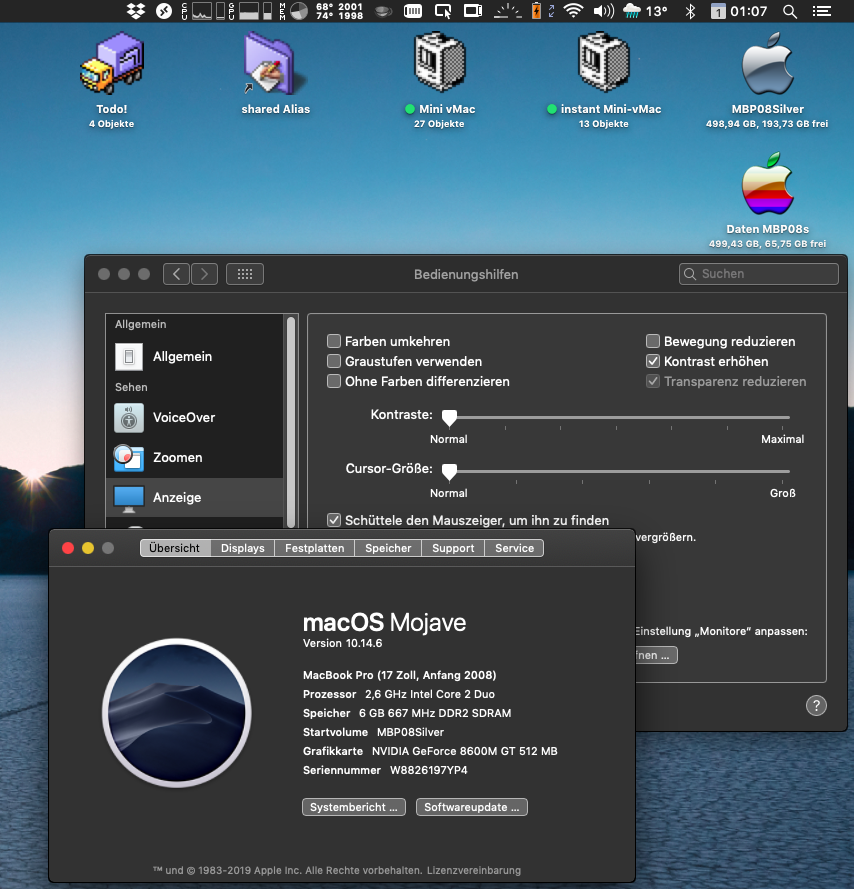The image size is (854, 889).
Task: Switch to the Übersicht tab
Action: tap(175, 548)
